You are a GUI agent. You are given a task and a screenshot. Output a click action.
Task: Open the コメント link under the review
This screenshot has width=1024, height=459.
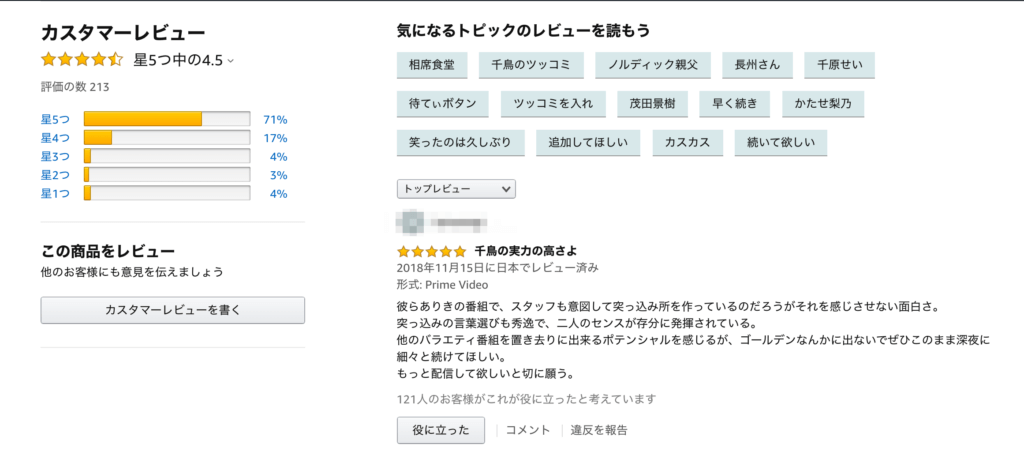point(528,430)
